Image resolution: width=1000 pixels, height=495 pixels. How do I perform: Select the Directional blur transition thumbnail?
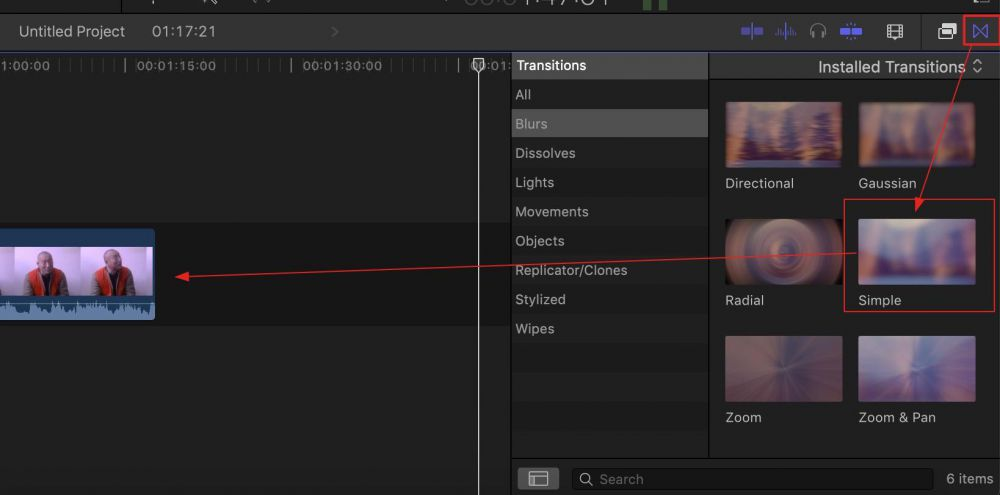(783, 135)
